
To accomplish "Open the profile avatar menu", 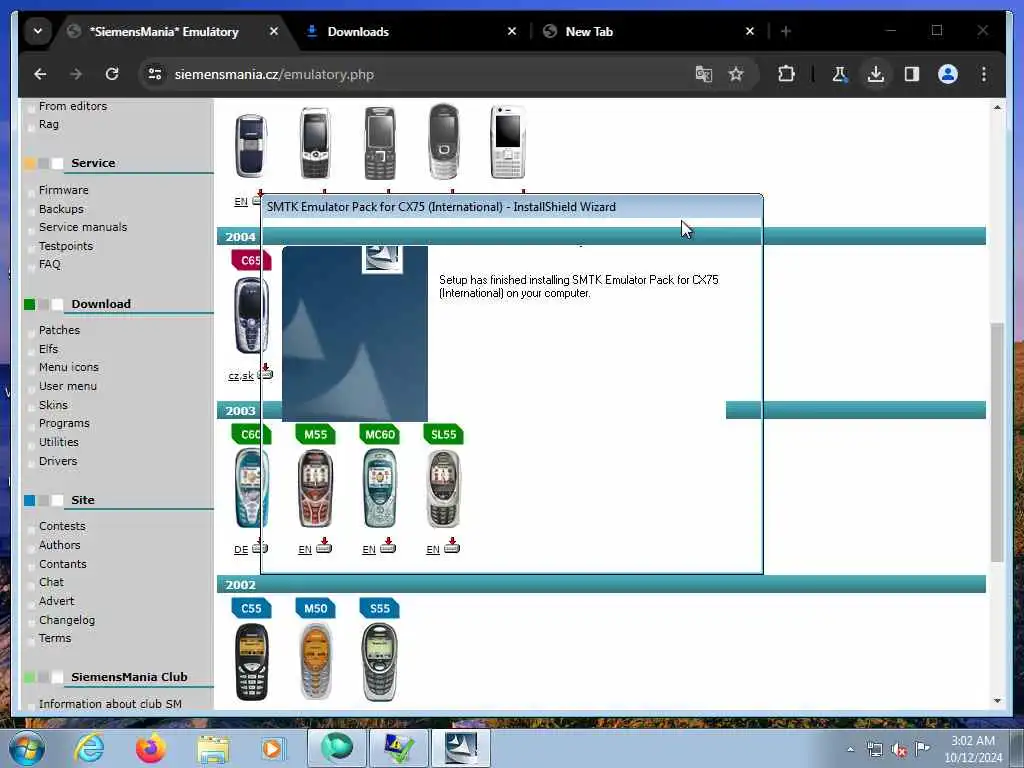I will pyautogui.click(x=948, y=74).
